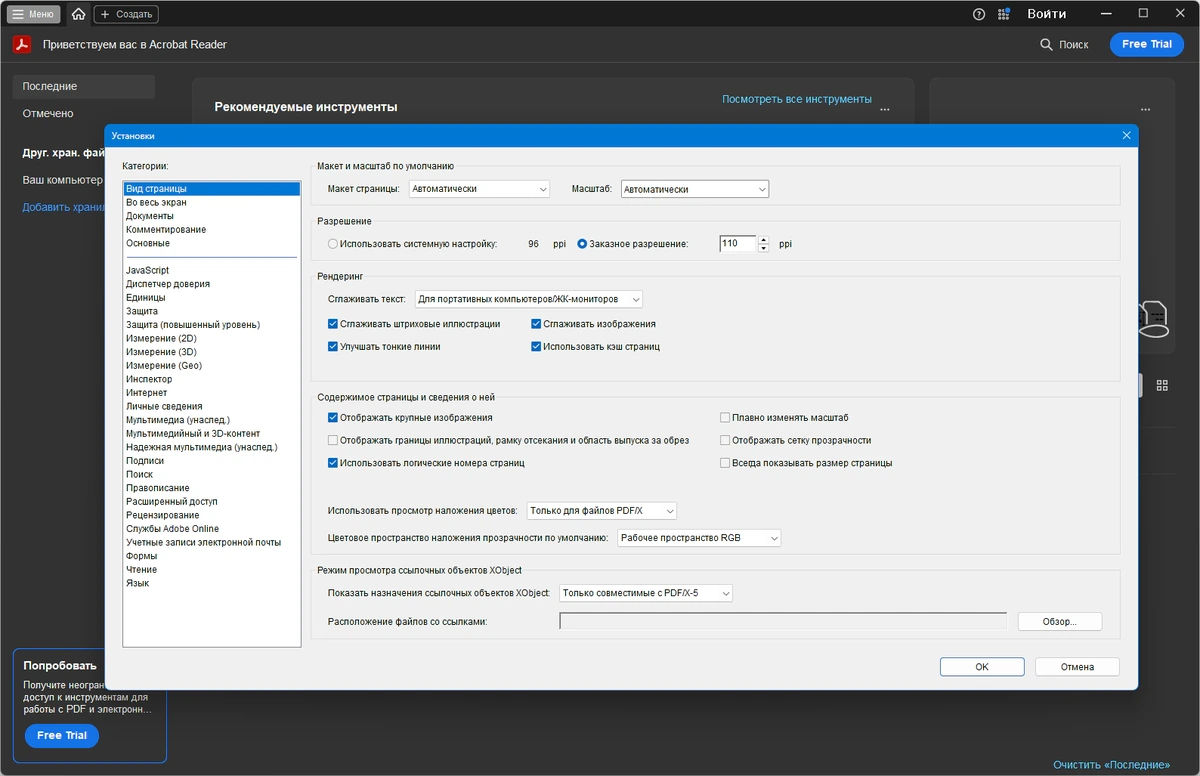This screenshot has width=1200, height=776.
Task: Toggle Сглаживать изображения checkbox
Action: coord(537,324)
